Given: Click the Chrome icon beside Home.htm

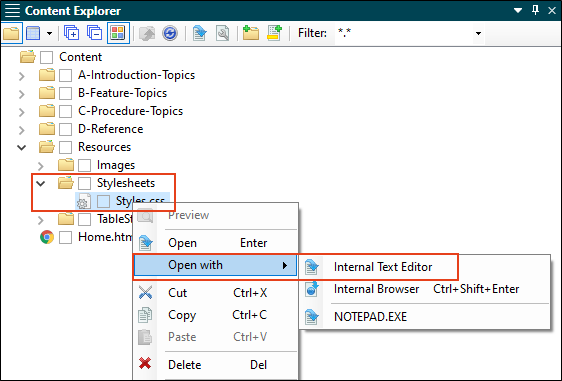Looking at the screenshot, I should (47, 237).
